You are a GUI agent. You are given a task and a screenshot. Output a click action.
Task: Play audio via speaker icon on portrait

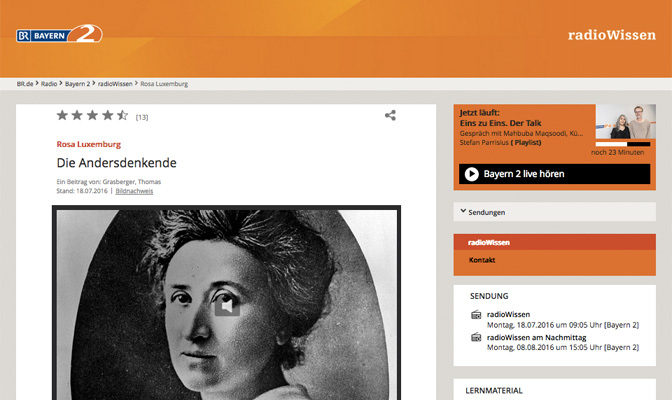click(x=227, y=306)
